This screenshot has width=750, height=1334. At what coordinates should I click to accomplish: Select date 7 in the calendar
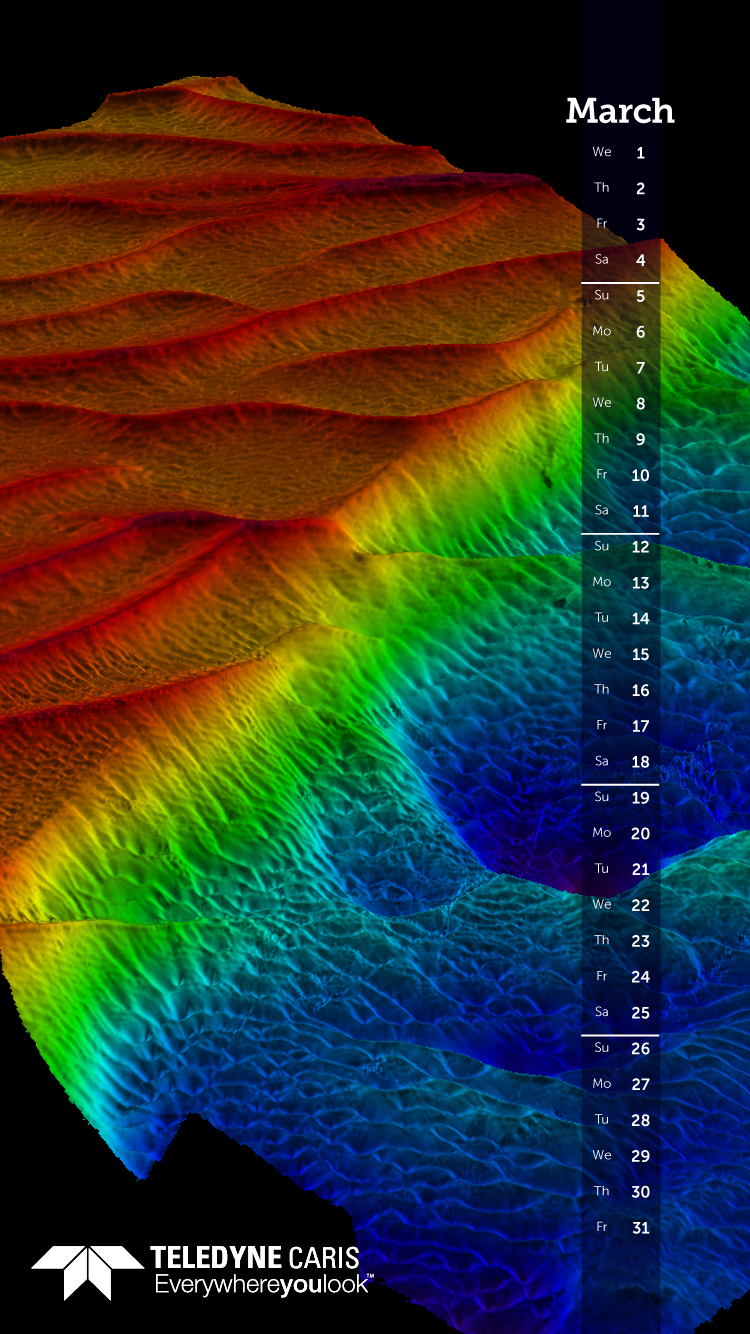[x=641, y=368]
